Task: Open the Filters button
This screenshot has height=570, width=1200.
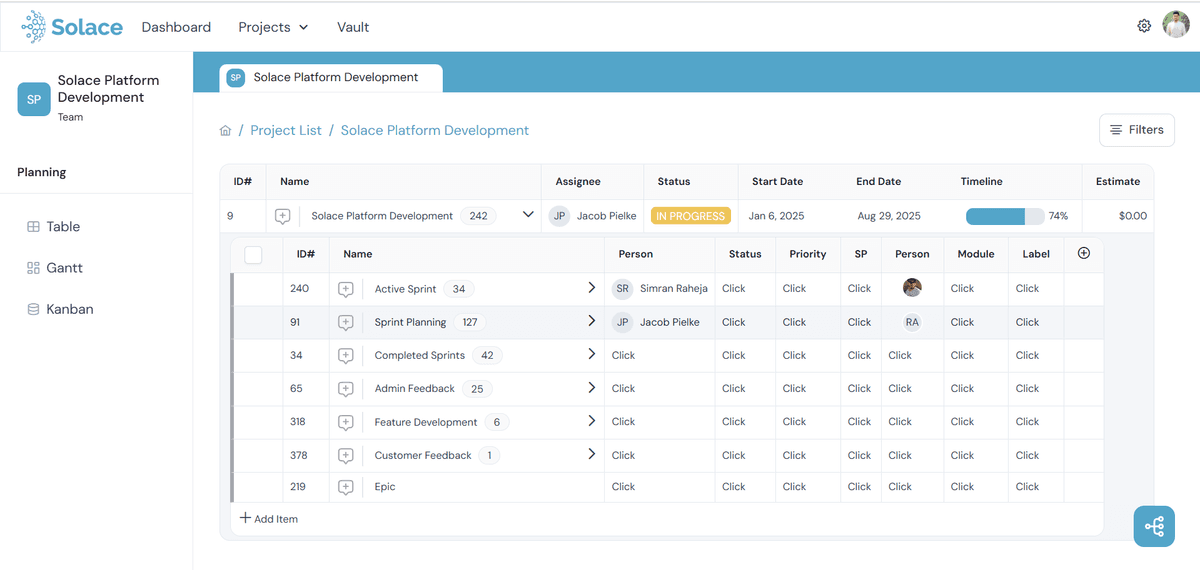Action: pyautogui.click(x=1137, y=130)
